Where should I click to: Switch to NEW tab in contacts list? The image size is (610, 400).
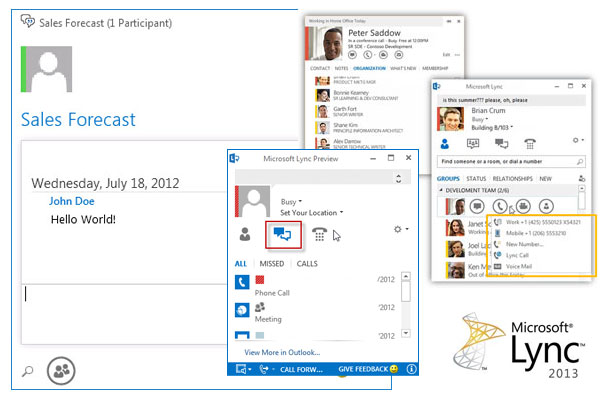[545, 179]
